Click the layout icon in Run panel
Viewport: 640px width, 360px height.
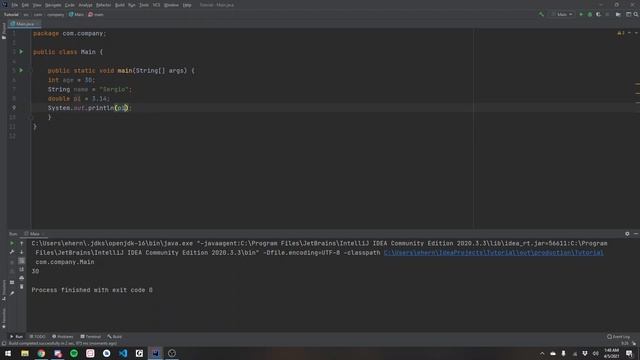(x=12, y=282)
